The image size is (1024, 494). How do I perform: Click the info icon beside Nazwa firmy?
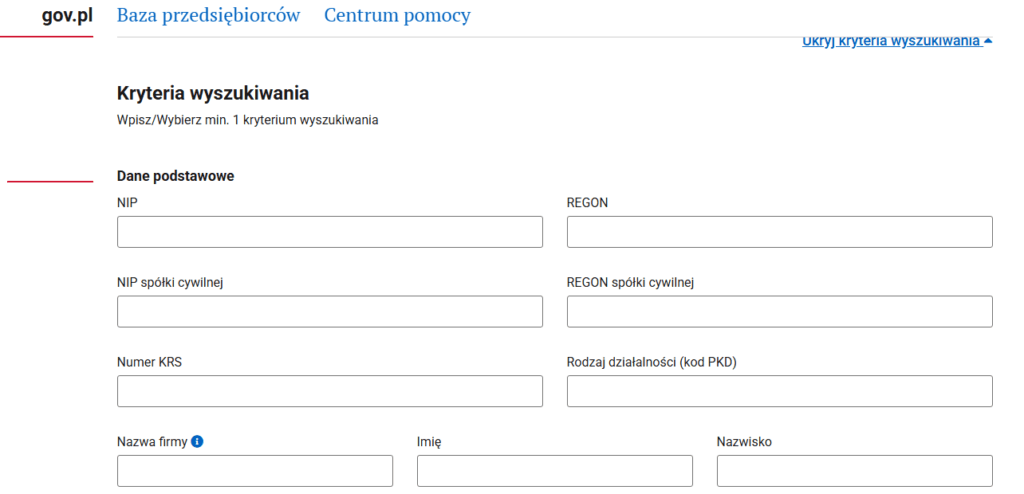point(197,442)
